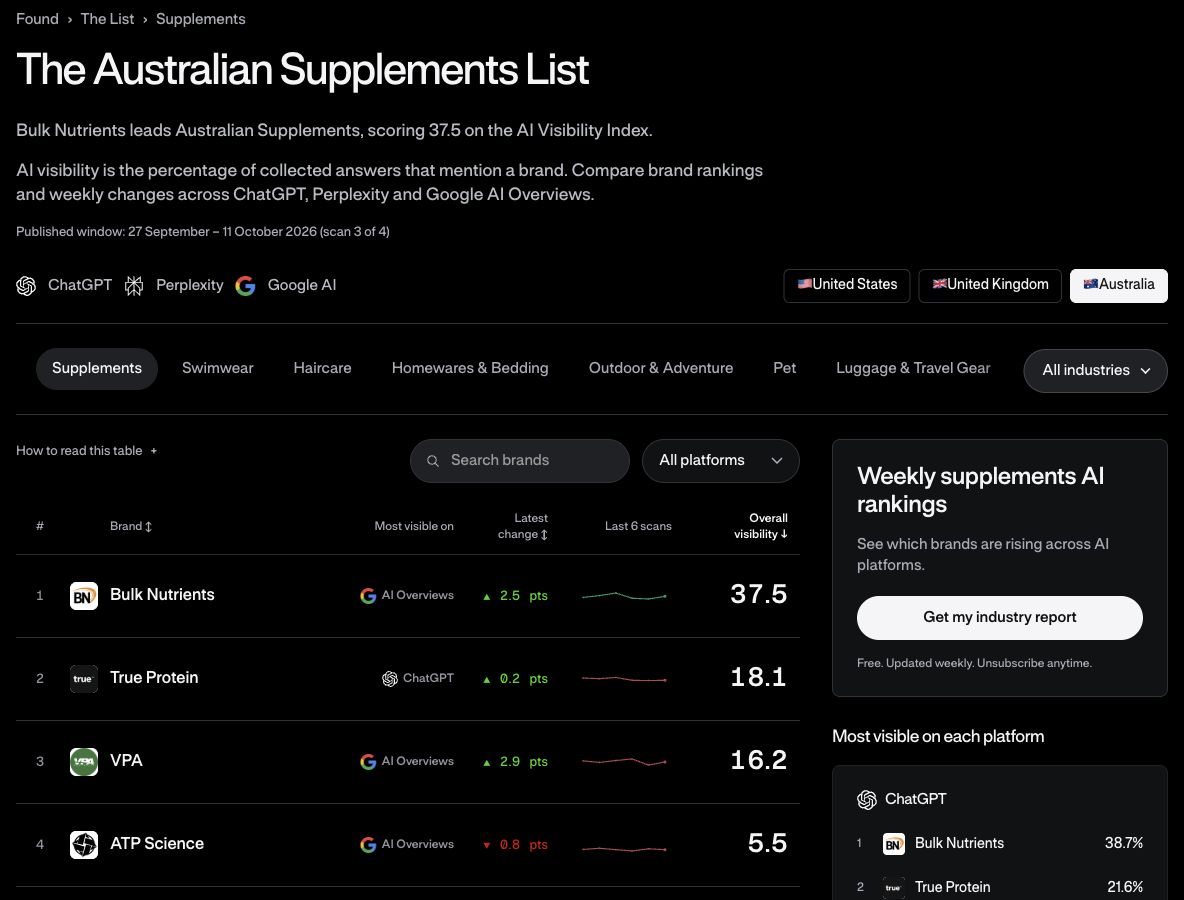The image size is (1184, 900).
Task: Click red down arrow in ATP Science row
Action: point(486,846)
